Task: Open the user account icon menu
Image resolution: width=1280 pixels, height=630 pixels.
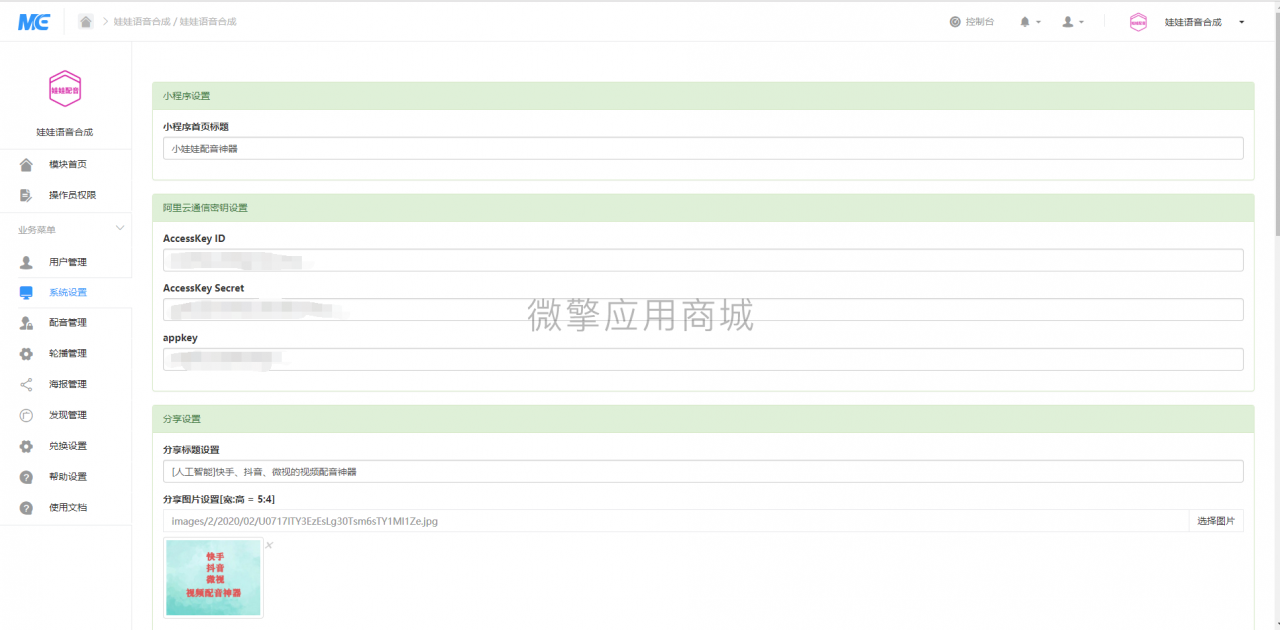Action: 1068,22
